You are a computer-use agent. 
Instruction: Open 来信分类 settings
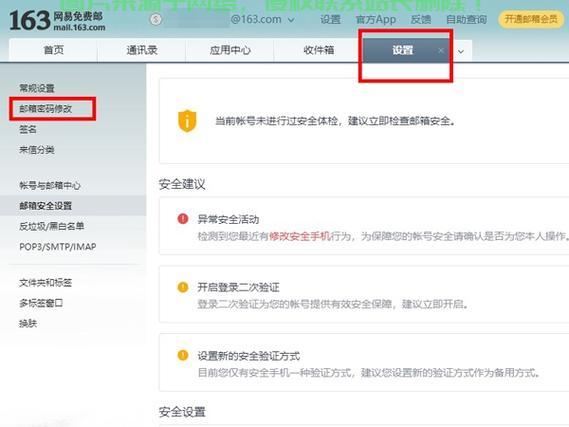coord(37,149)
